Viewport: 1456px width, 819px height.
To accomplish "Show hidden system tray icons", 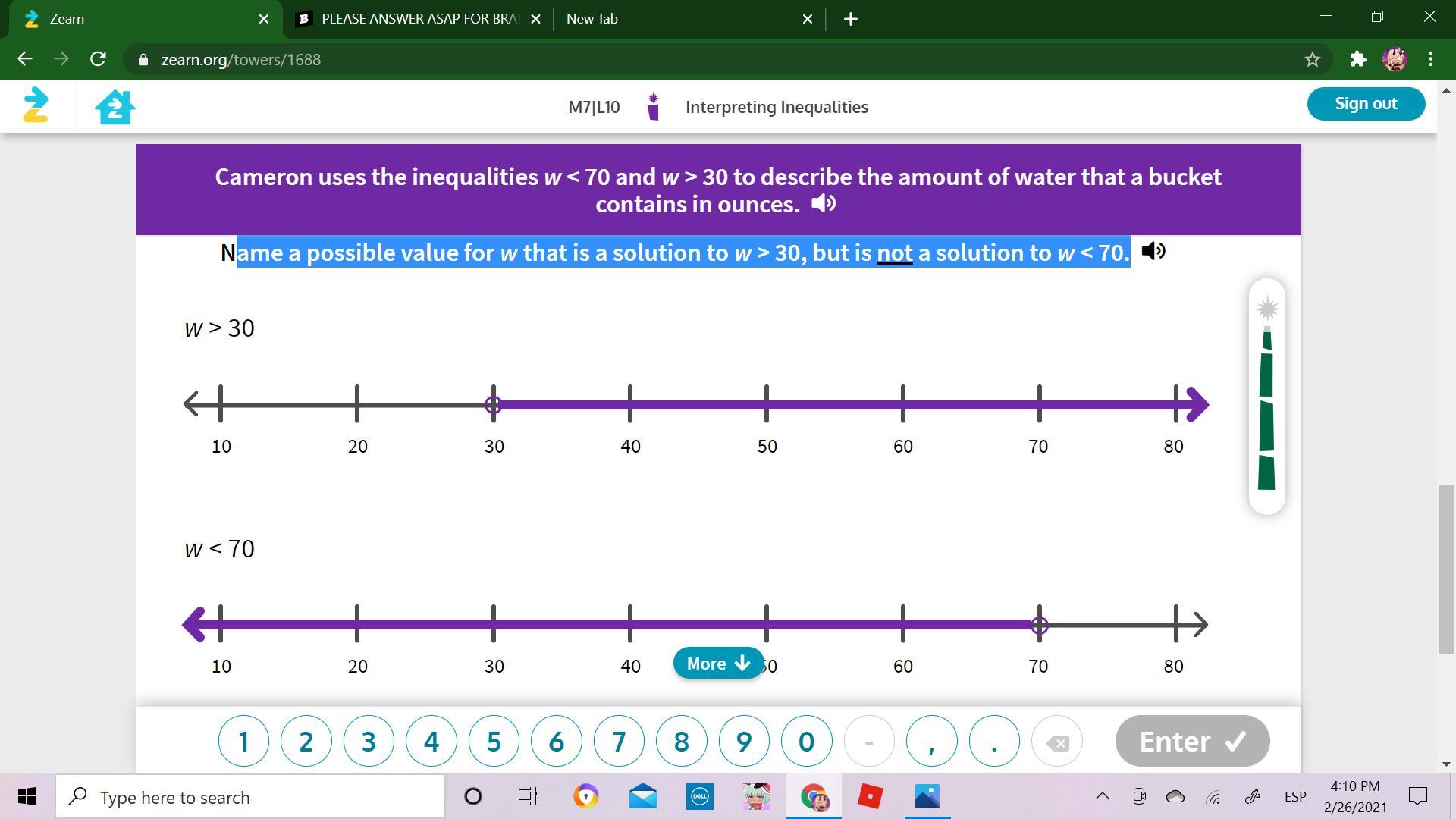I will (x=1102, y=796).
